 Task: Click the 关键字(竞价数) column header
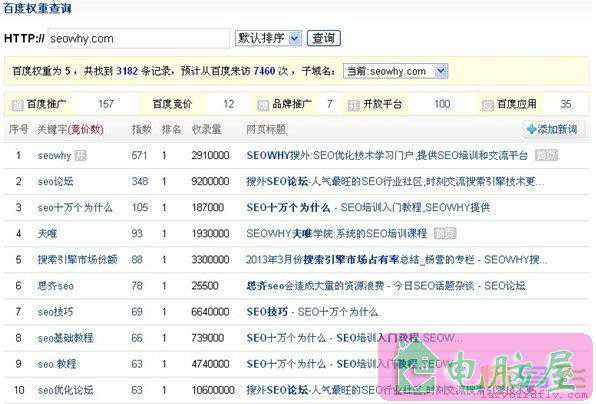(x=70, y=129)
